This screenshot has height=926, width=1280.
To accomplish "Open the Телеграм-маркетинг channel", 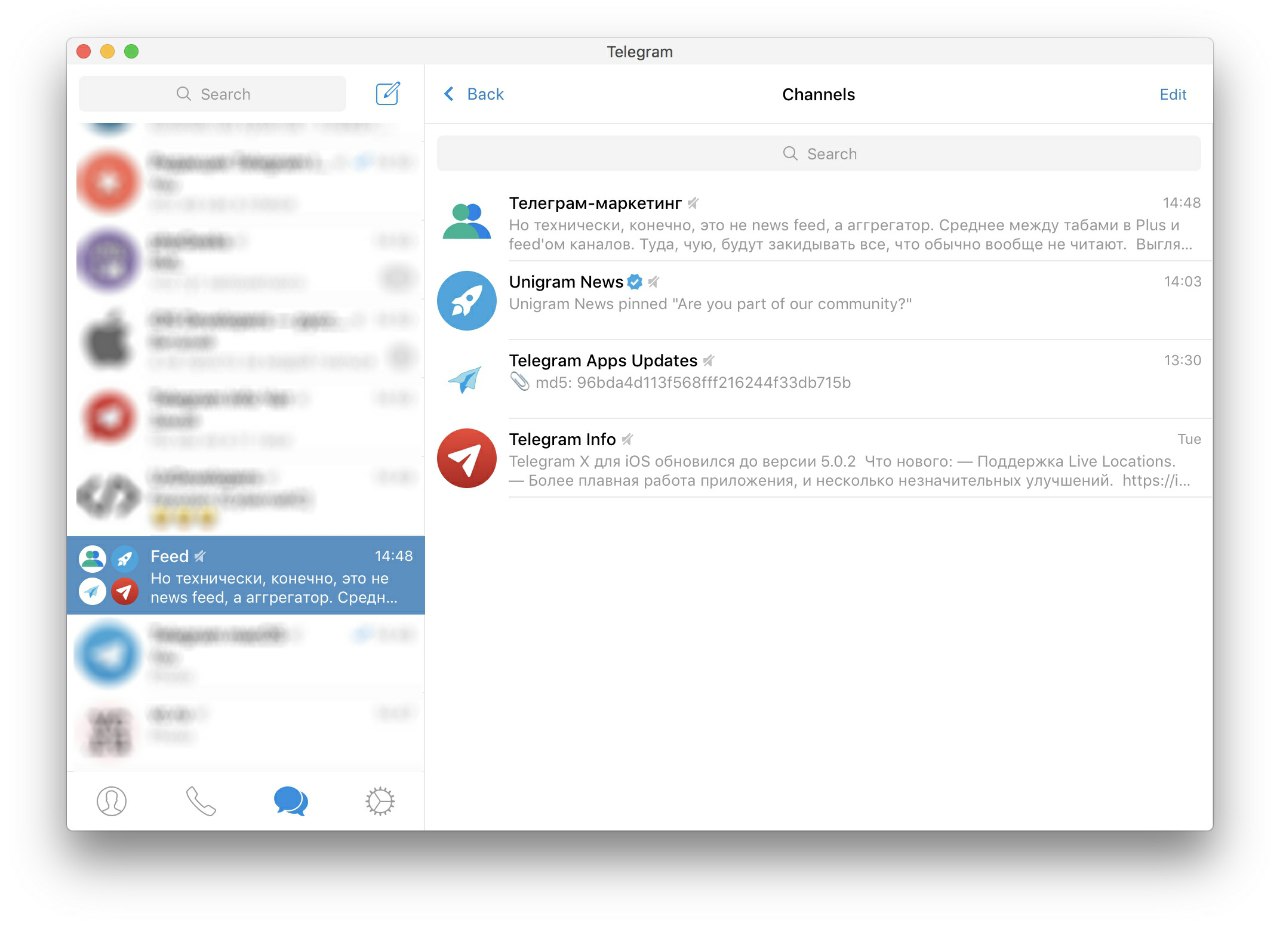I will point(819,222).
